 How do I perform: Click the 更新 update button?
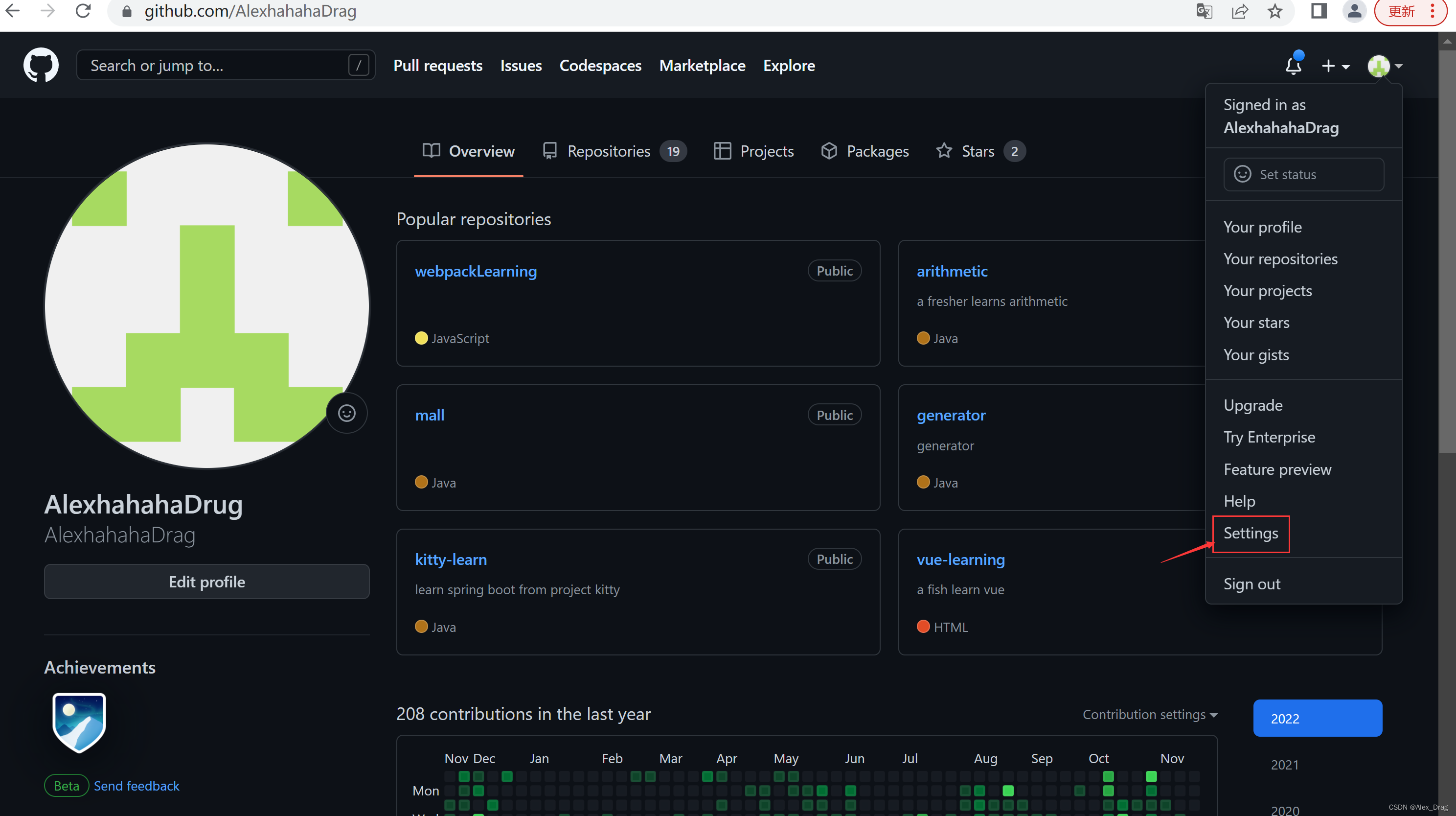[x=1401, y=11]
